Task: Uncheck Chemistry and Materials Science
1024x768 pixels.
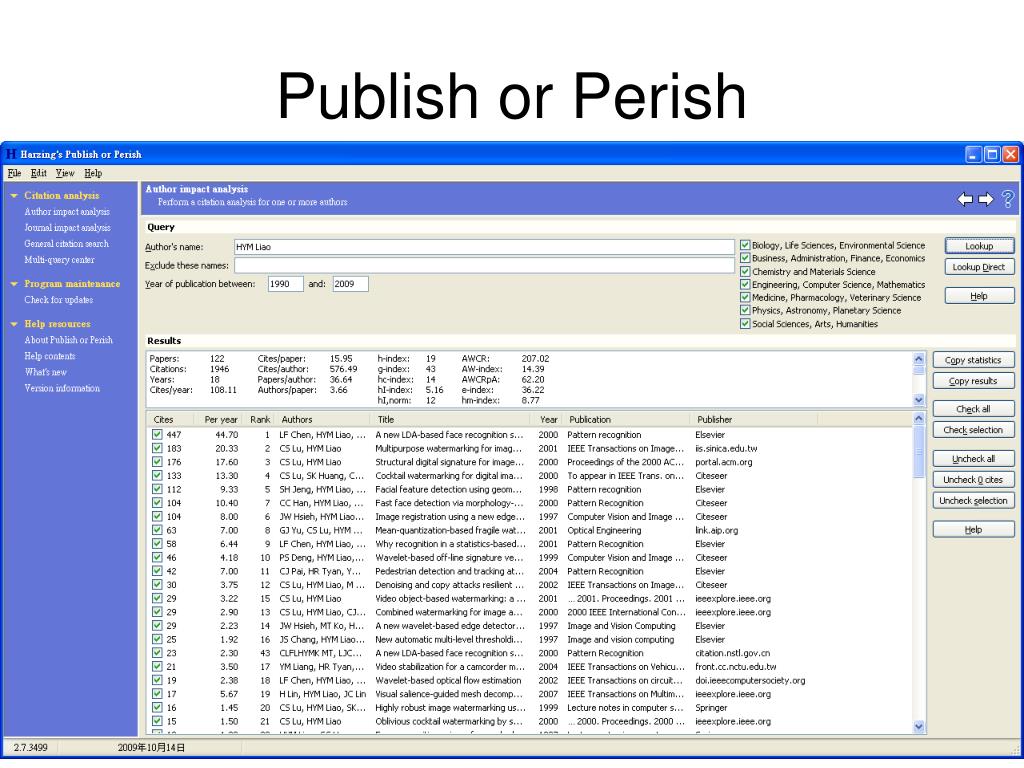Action: click(x=744, y=271)
